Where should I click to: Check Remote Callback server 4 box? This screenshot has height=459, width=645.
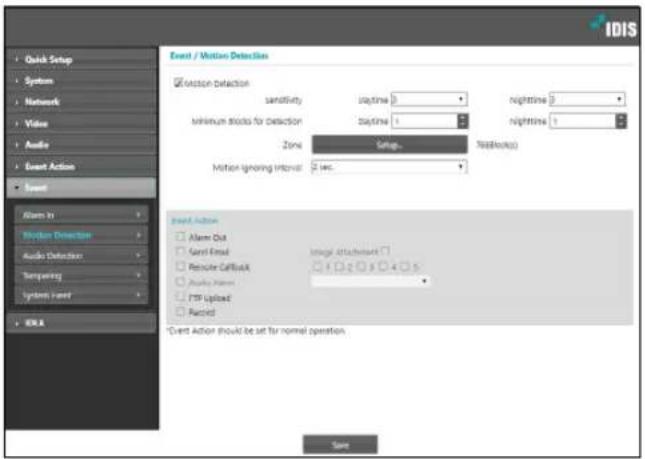(x=383, y=267)
